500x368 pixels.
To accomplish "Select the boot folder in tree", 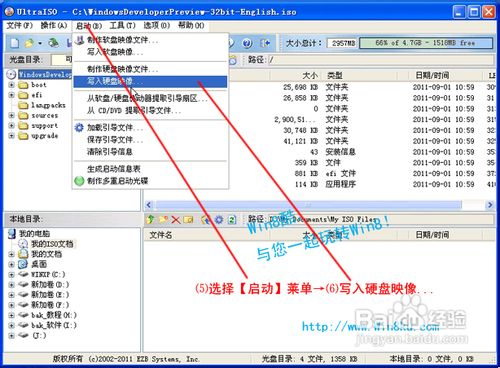I will 39,85.
